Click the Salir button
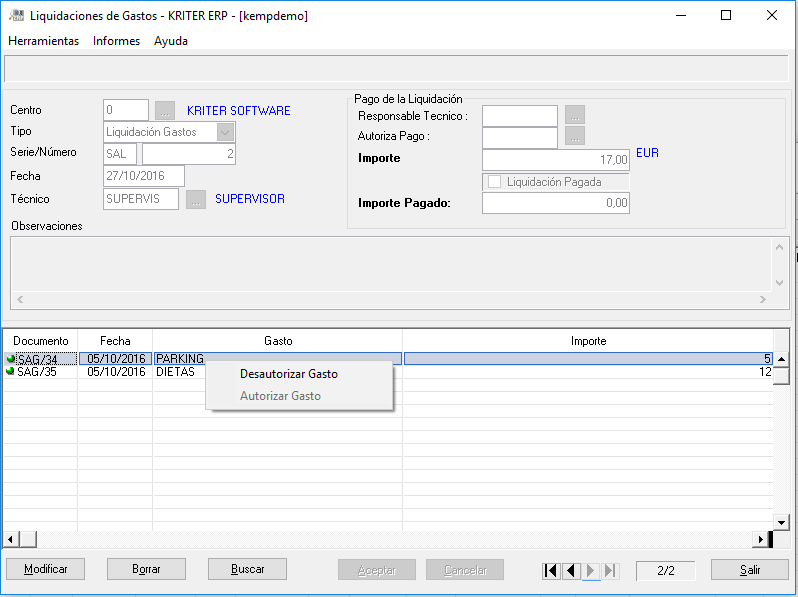The width and height of the screenshot is (798, 597). (x=750, y=569)
